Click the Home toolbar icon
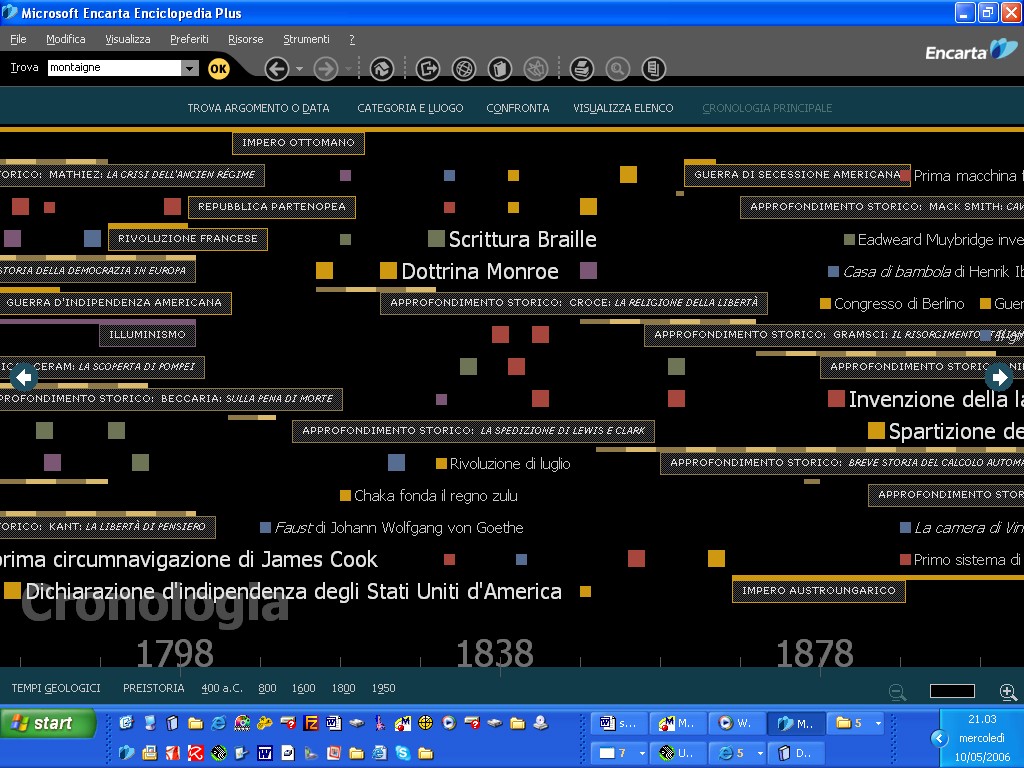The image size is (1024, 768). 382,69
